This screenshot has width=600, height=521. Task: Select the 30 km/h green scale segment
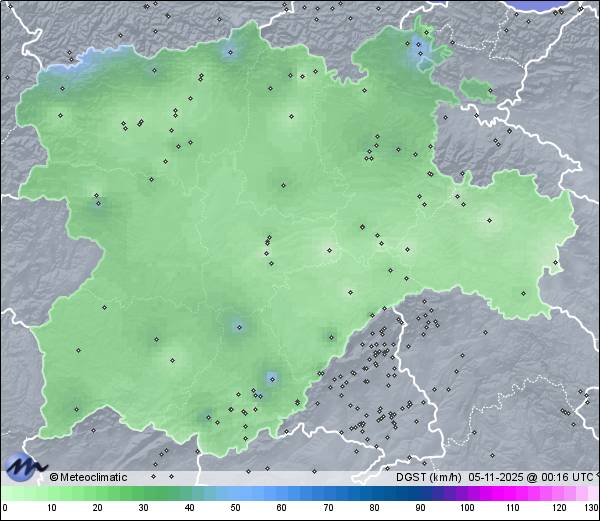(143, 493)
